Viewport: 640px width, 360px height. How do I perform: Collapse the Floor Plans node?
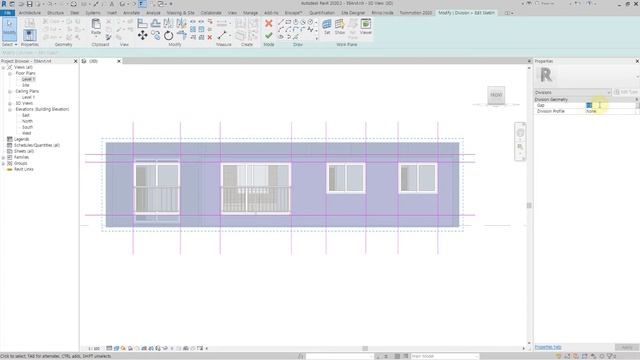click(x=10, y=73)
